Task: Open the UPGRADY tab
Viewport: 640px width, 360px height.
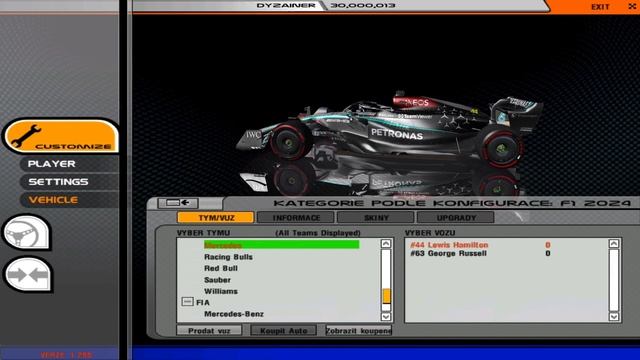Action: (x=456, y=218)
